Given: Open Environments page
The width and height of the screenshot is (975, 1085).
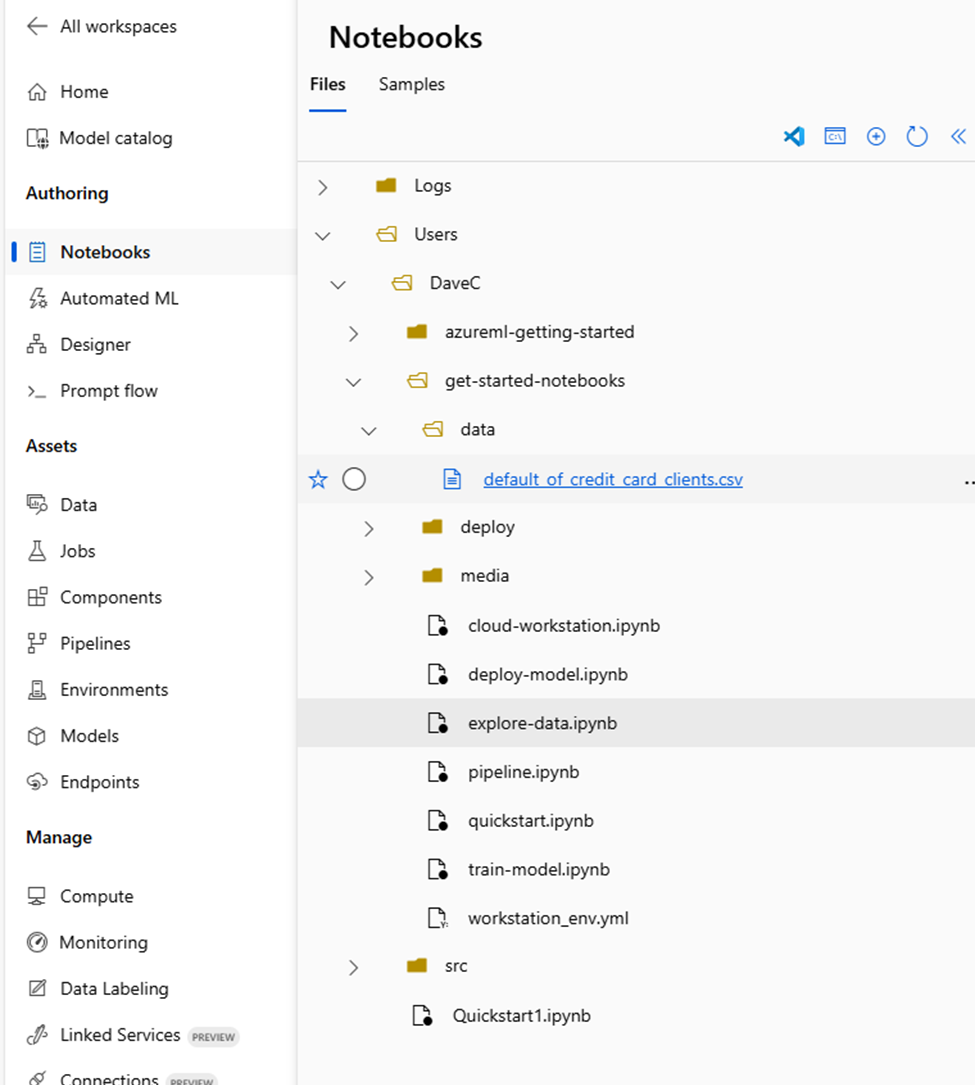Looking at the screenshot, I should point(114,690).
